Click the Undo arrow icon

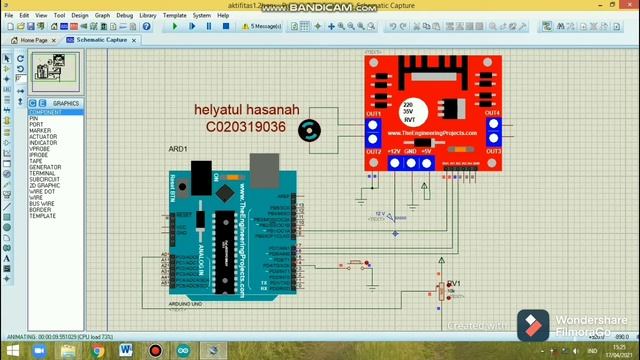click(393, 27)
